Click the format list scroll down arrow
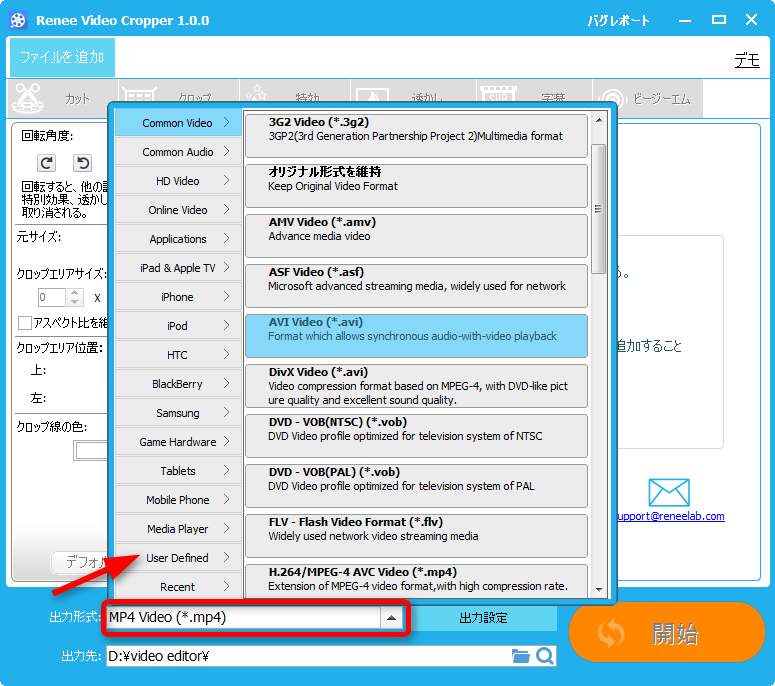775x686 pixels. pos(599,589)
